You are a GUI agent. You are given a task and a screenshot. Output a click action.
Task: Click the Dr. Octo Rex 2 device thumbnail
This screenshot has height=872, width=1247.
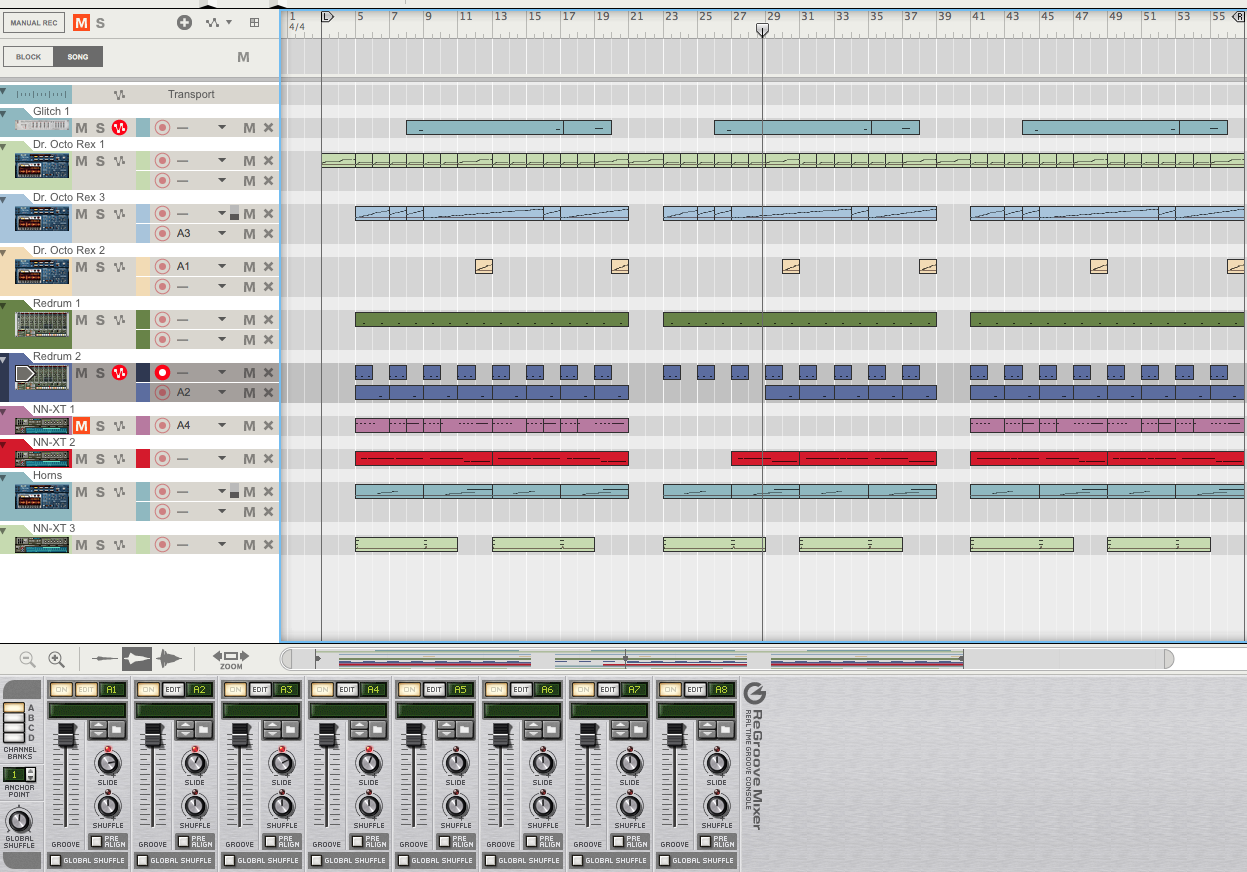coord(42,272)
